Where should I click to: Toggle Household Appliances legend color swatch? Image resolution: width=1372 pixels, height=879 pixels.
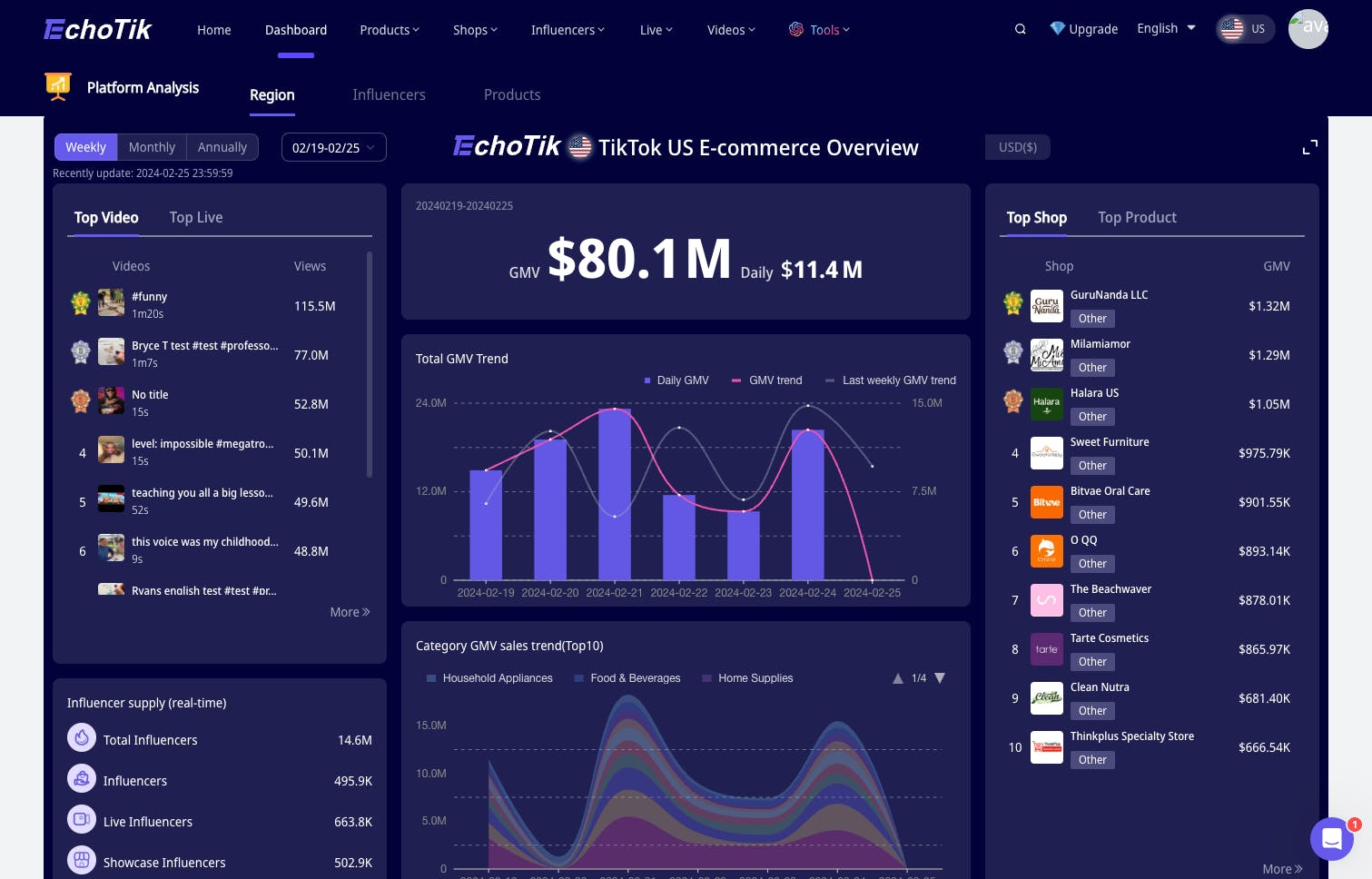tap(432, 678)
